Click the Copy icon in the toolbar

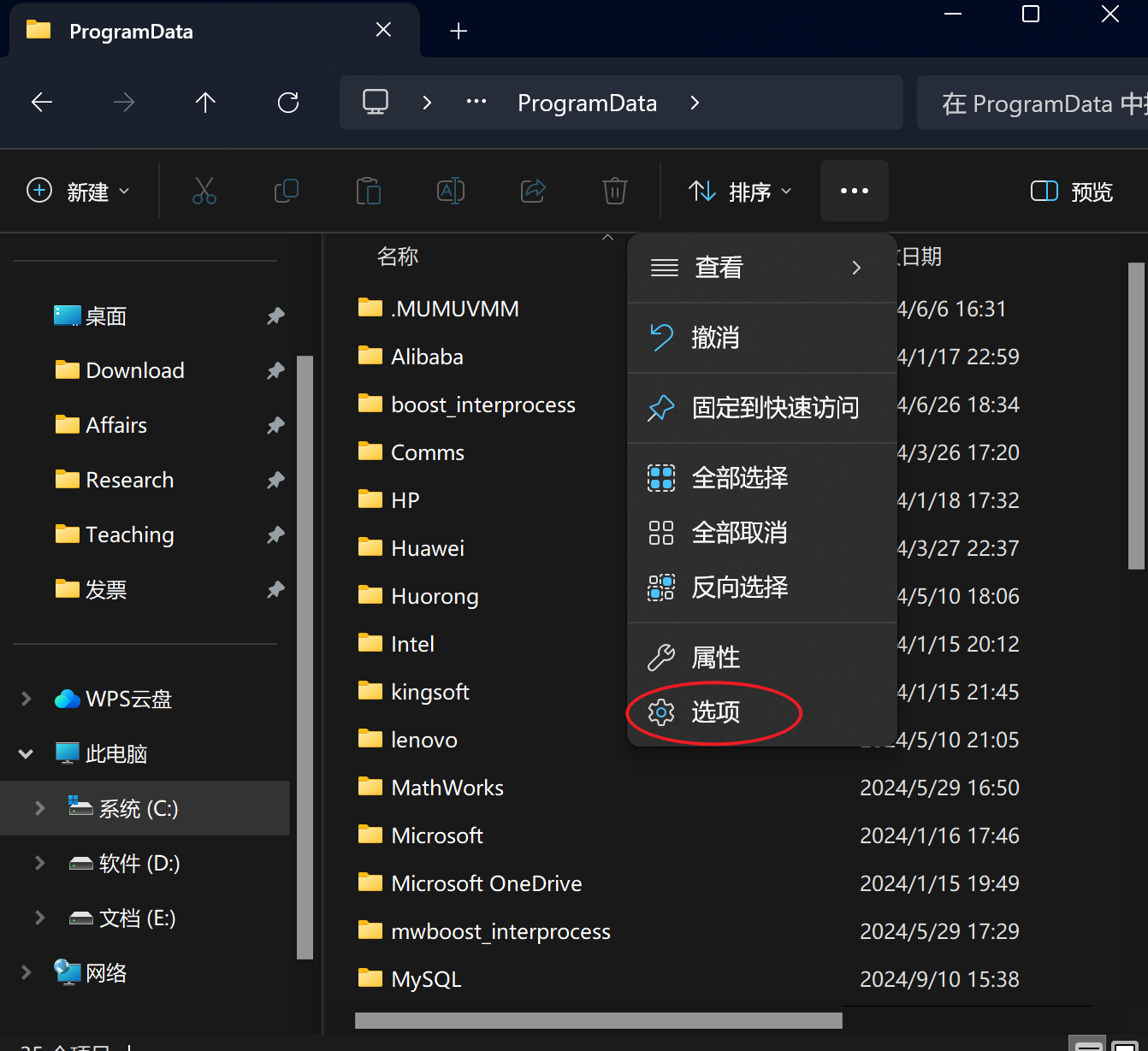(x=287, y=191)
